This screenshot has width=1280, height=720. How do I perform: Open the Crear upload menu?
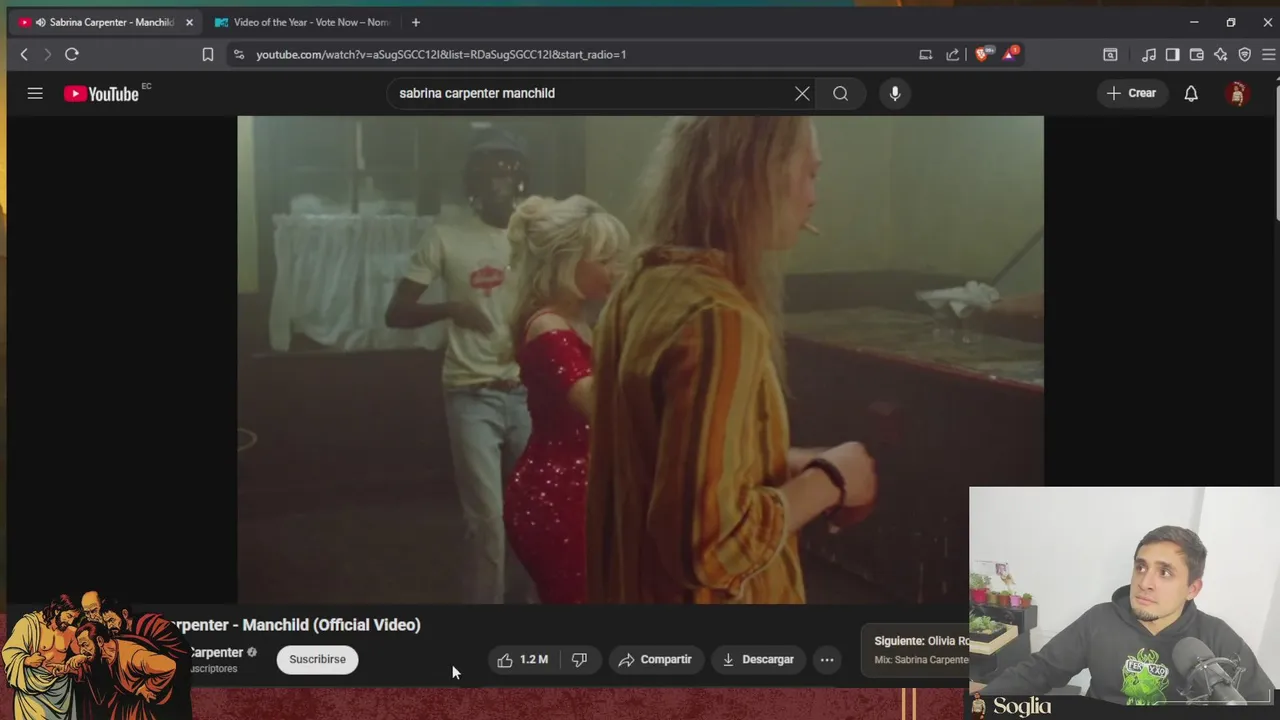click(x=1131, y=93)
